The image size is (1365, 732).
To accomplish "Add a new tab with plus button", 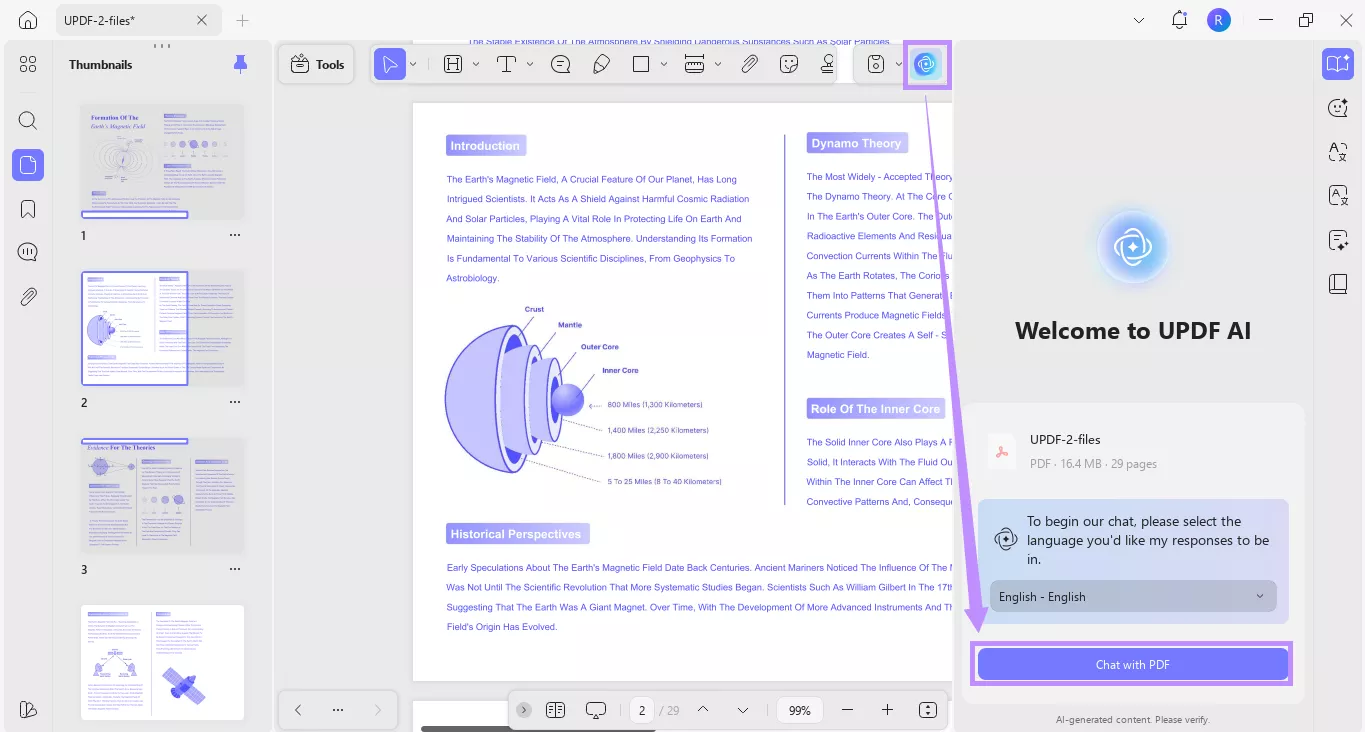I will [x=242, y=20].
